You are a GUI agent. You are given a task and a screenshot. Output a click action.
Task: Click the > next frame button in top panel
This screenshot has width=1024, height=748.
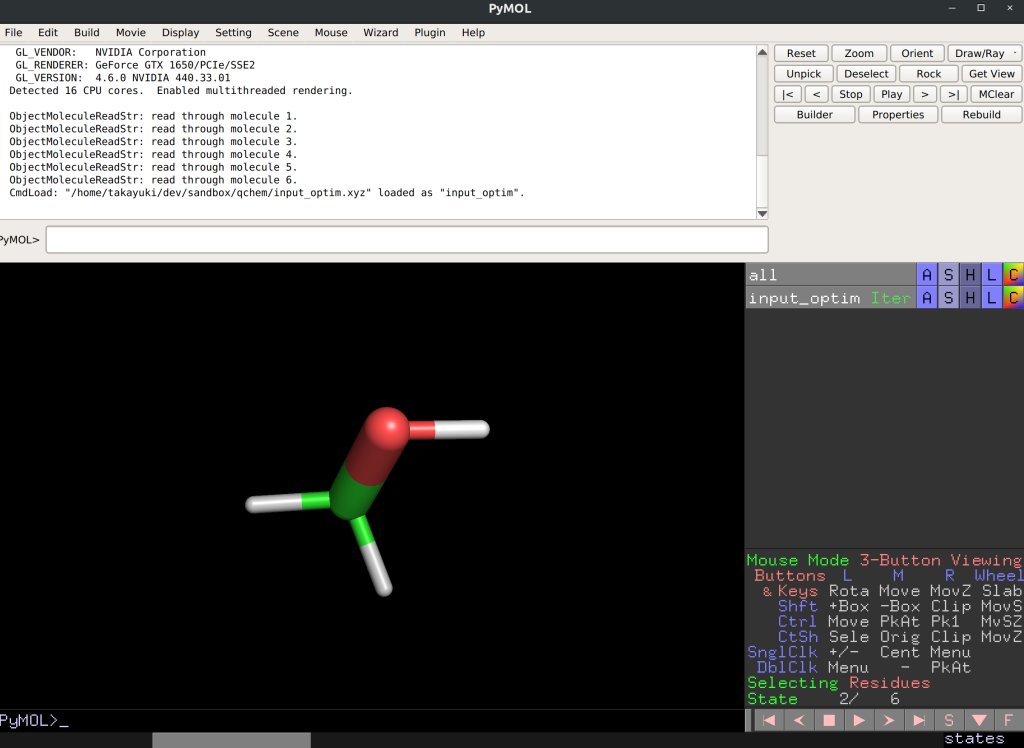click(x=925, y=94)
